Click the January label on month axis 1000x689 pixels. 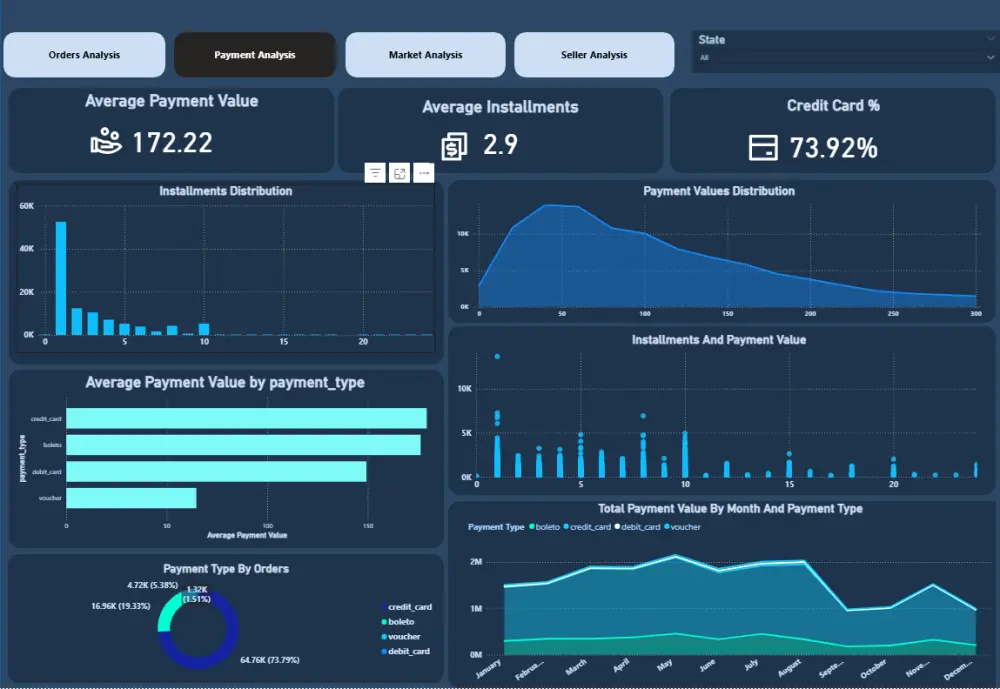(489, 668)
